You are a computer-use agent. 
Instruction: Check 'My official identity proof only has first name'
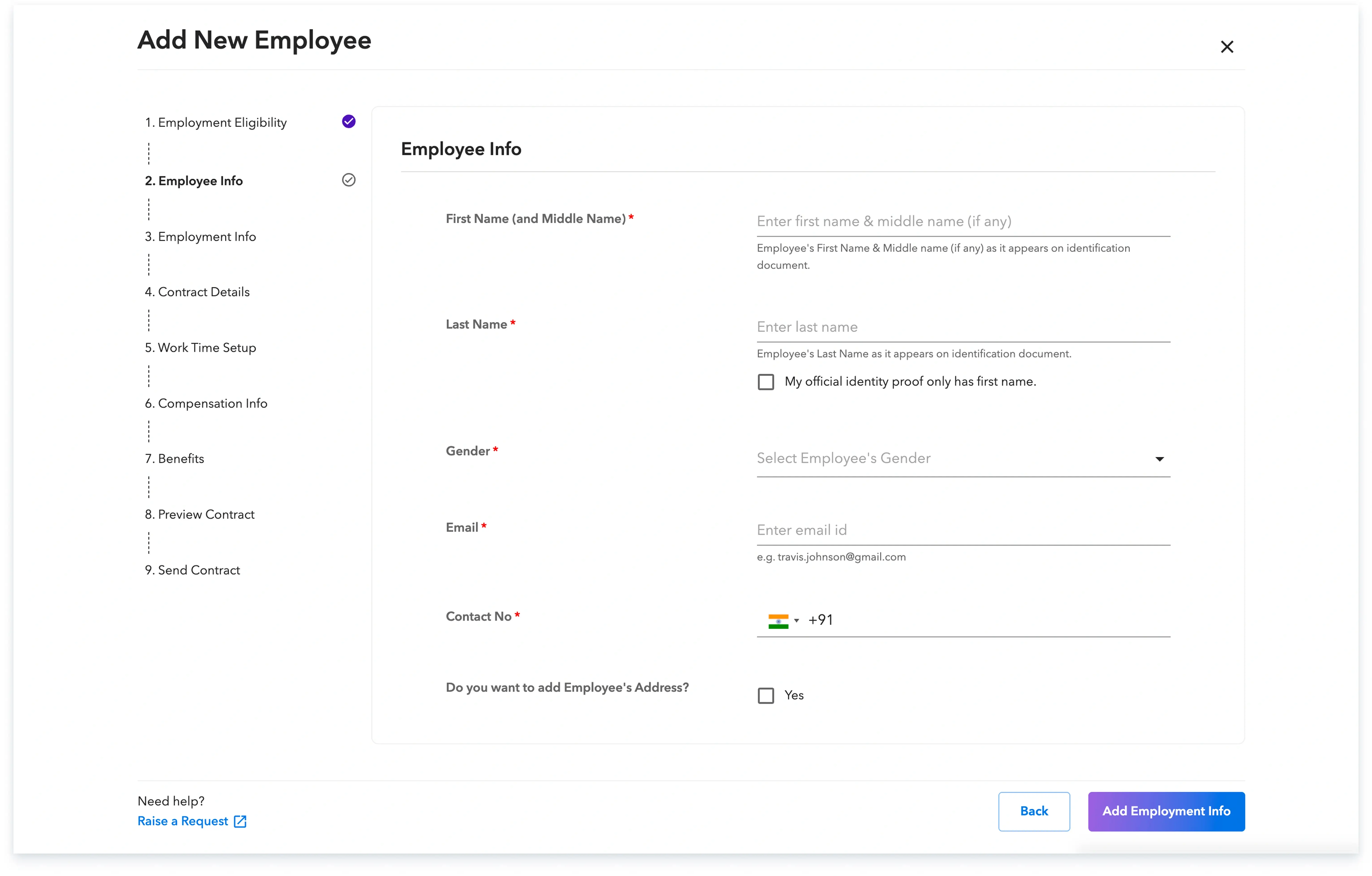pos(766,382)
